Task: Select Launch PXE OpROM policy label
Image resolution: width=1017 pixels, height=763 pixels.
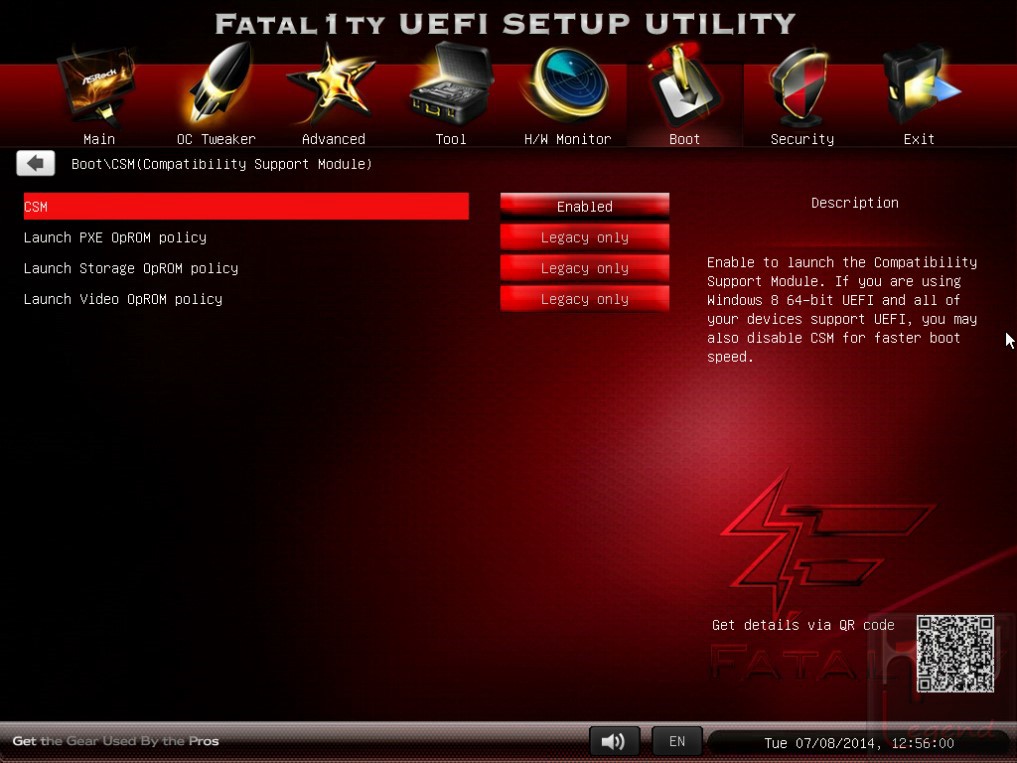Action: 115,237
